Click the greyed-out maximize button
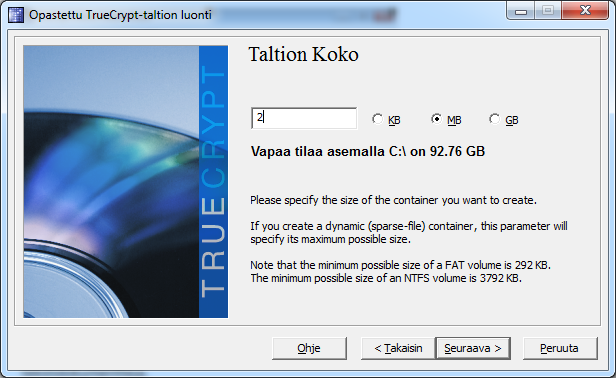 [548, 11]
